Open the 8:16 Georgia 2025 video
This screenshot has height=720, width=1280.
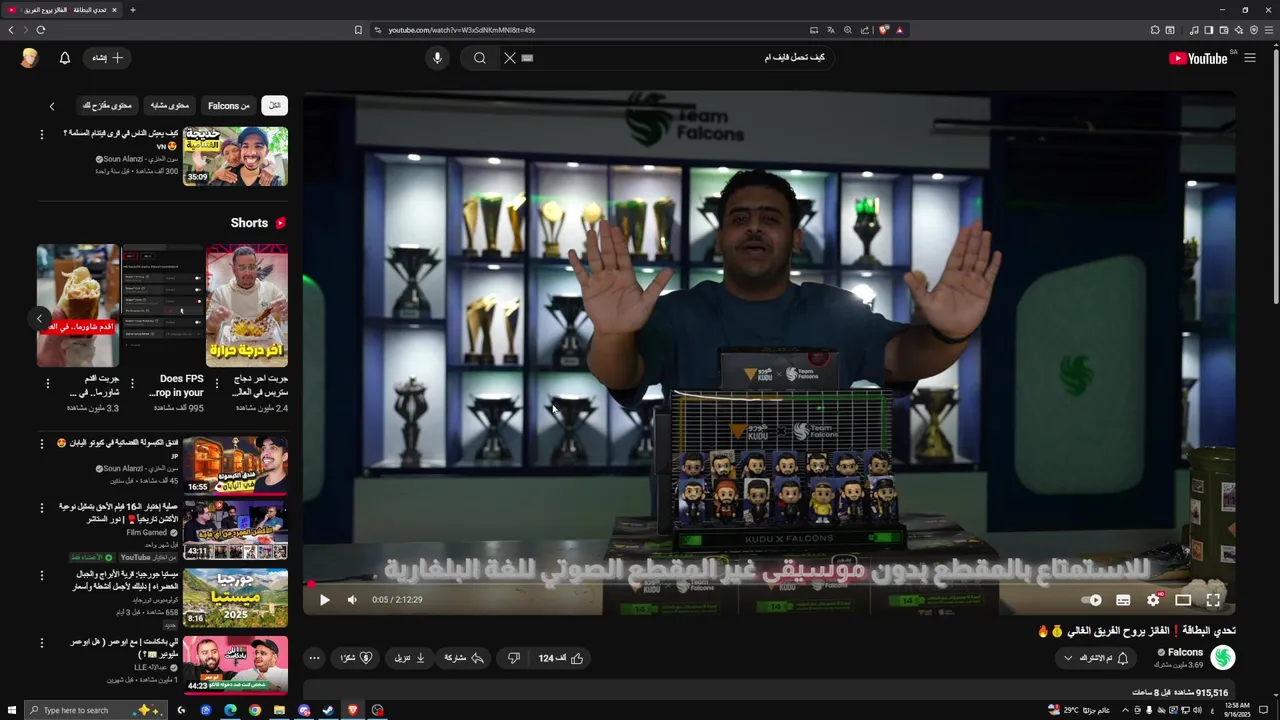(x=235, y=598)
